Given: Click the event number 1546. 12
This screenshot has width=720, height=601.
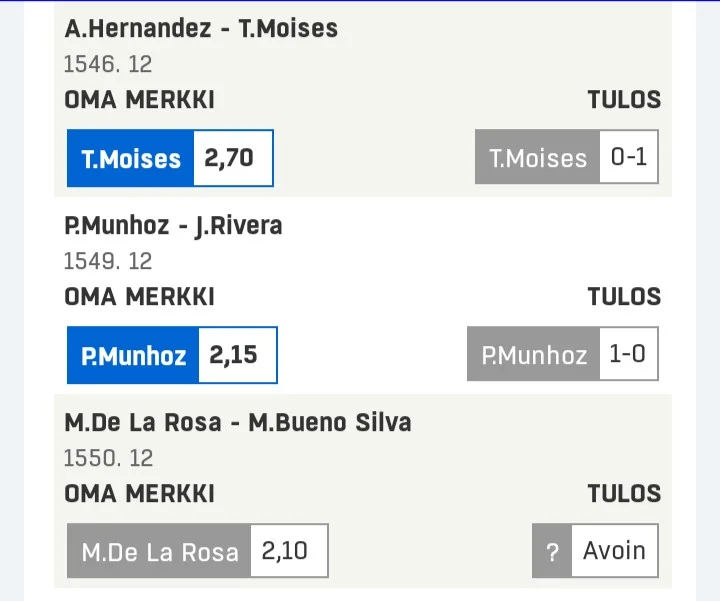Looking at the screenshot, I should 108,64.
